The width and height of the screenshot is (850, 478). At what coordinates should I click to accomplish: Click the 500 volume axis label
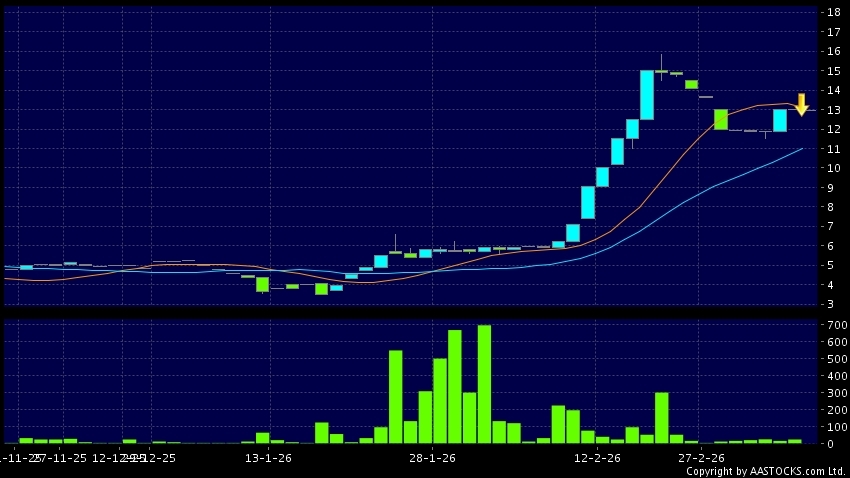click(832, 359)
